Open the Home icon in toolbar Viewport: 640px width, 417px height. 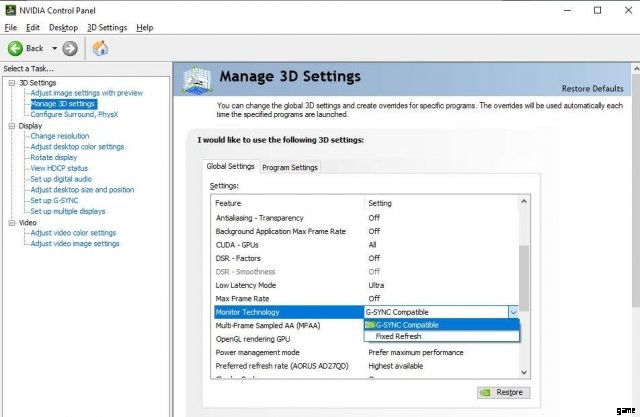[x=100, y=48]
